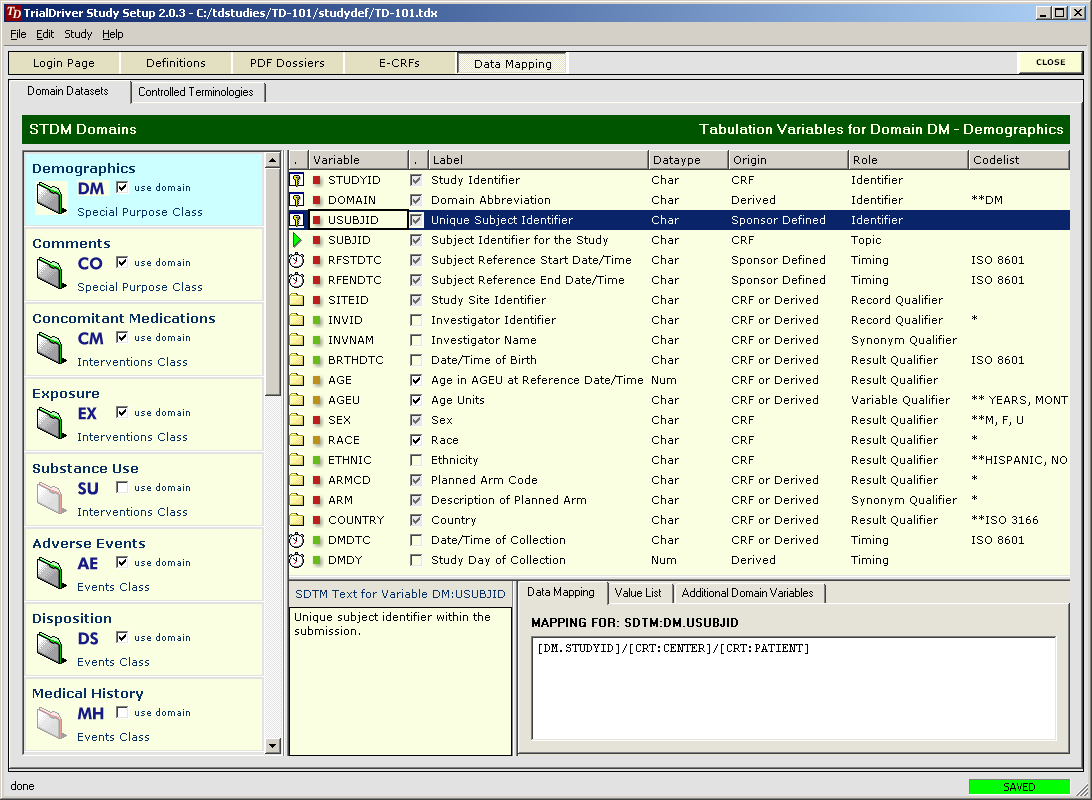Switch to Controlled Terminologies tab
The width and height of the screenshot is (1092, 800).
pos(196,92)
